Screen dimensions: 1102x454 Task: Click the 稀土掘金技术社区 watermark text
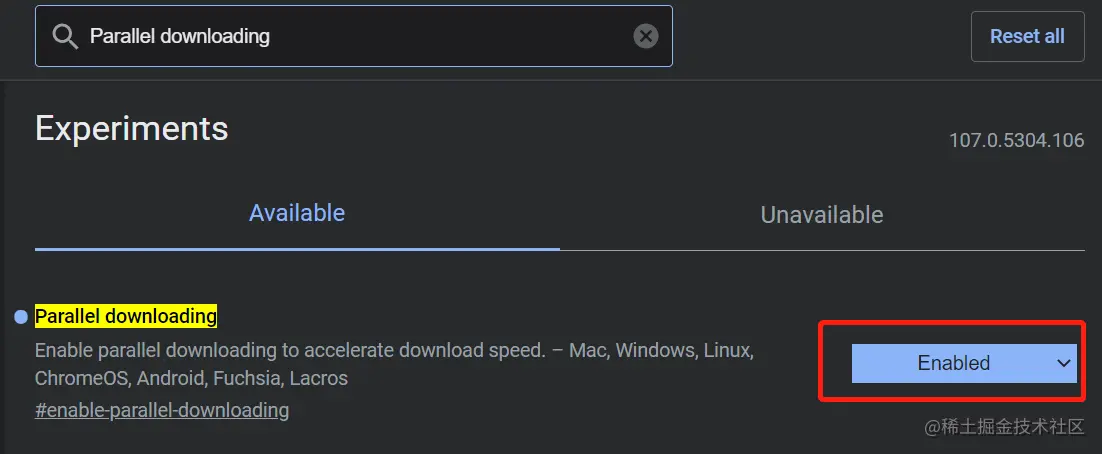click(x=1004, y=427)
